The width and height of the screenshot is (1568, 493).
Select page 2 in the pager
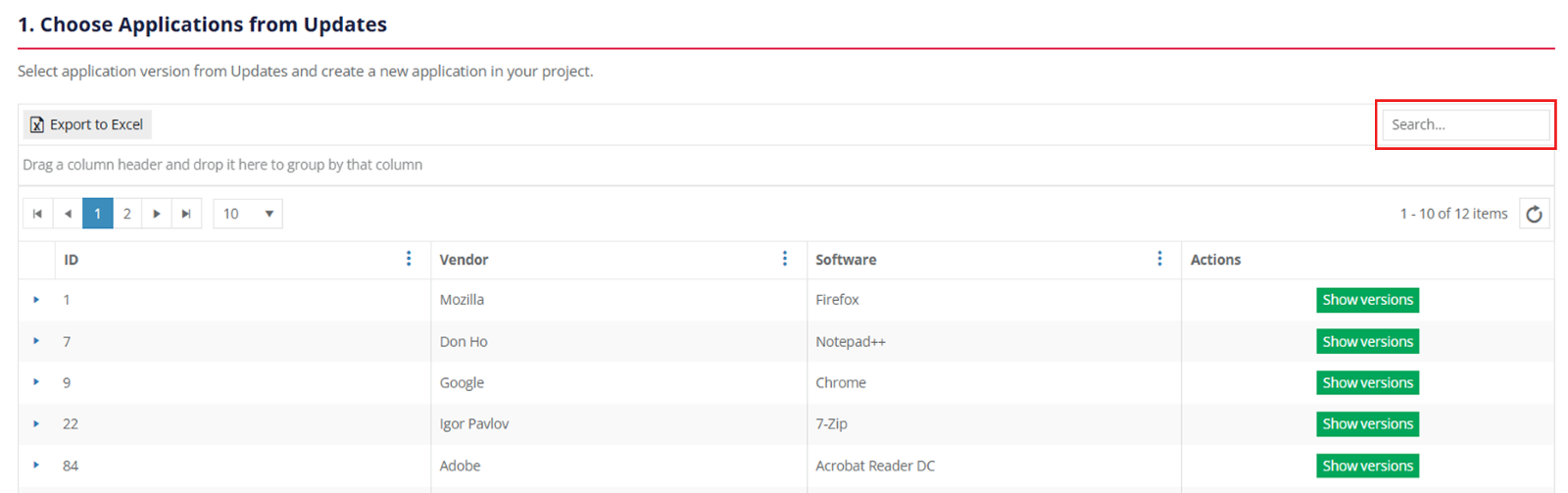click(126, 214)
